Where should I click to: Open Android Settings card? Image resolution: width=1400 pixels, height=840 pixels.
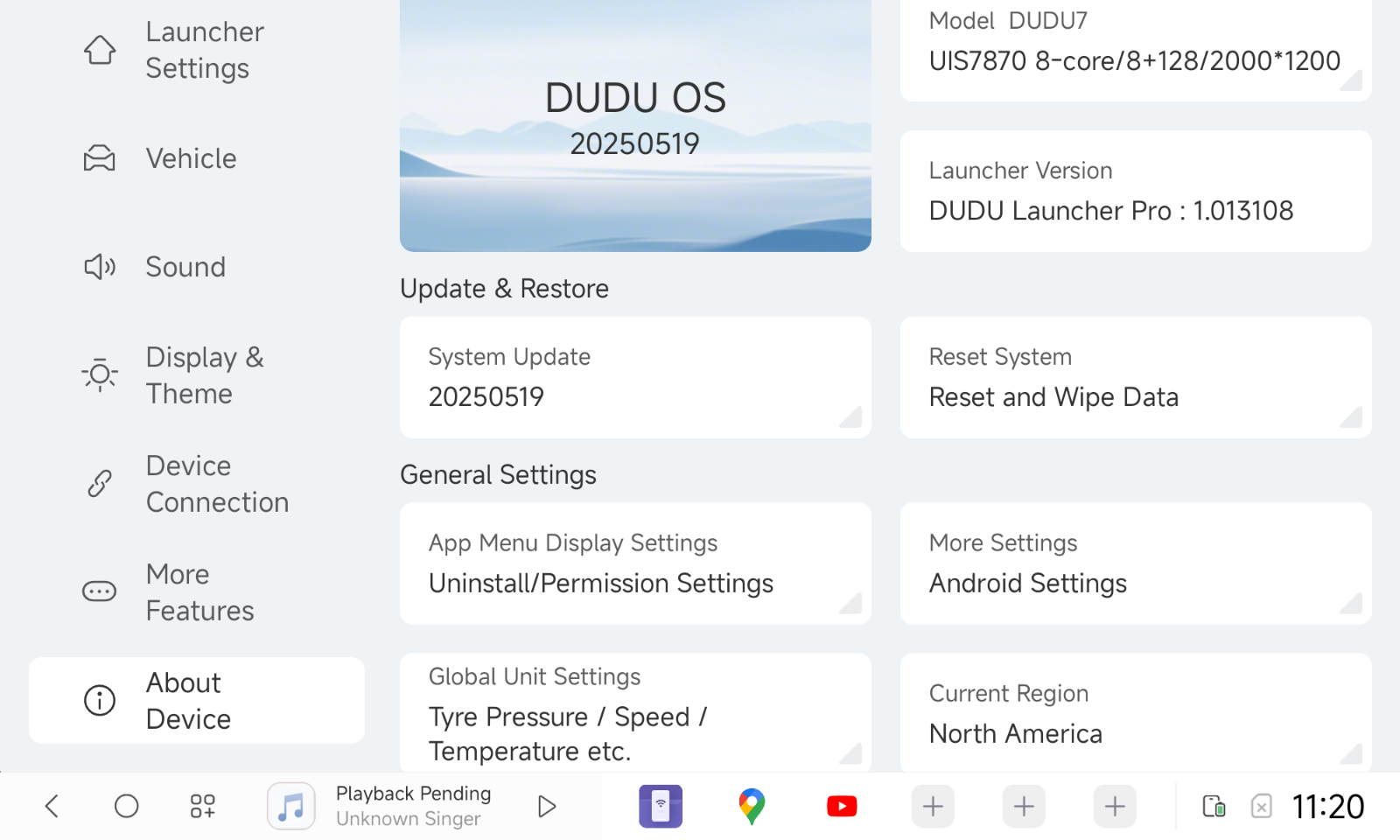(1136, 563)
